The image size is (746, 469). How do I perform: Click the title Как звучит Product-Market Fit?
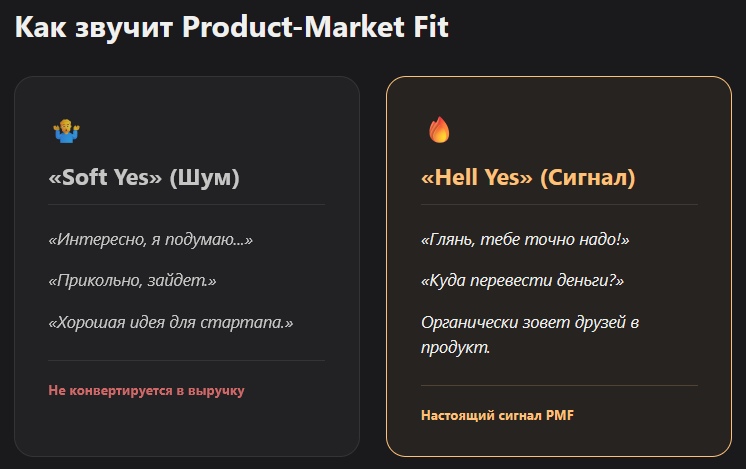click(232, 27)
